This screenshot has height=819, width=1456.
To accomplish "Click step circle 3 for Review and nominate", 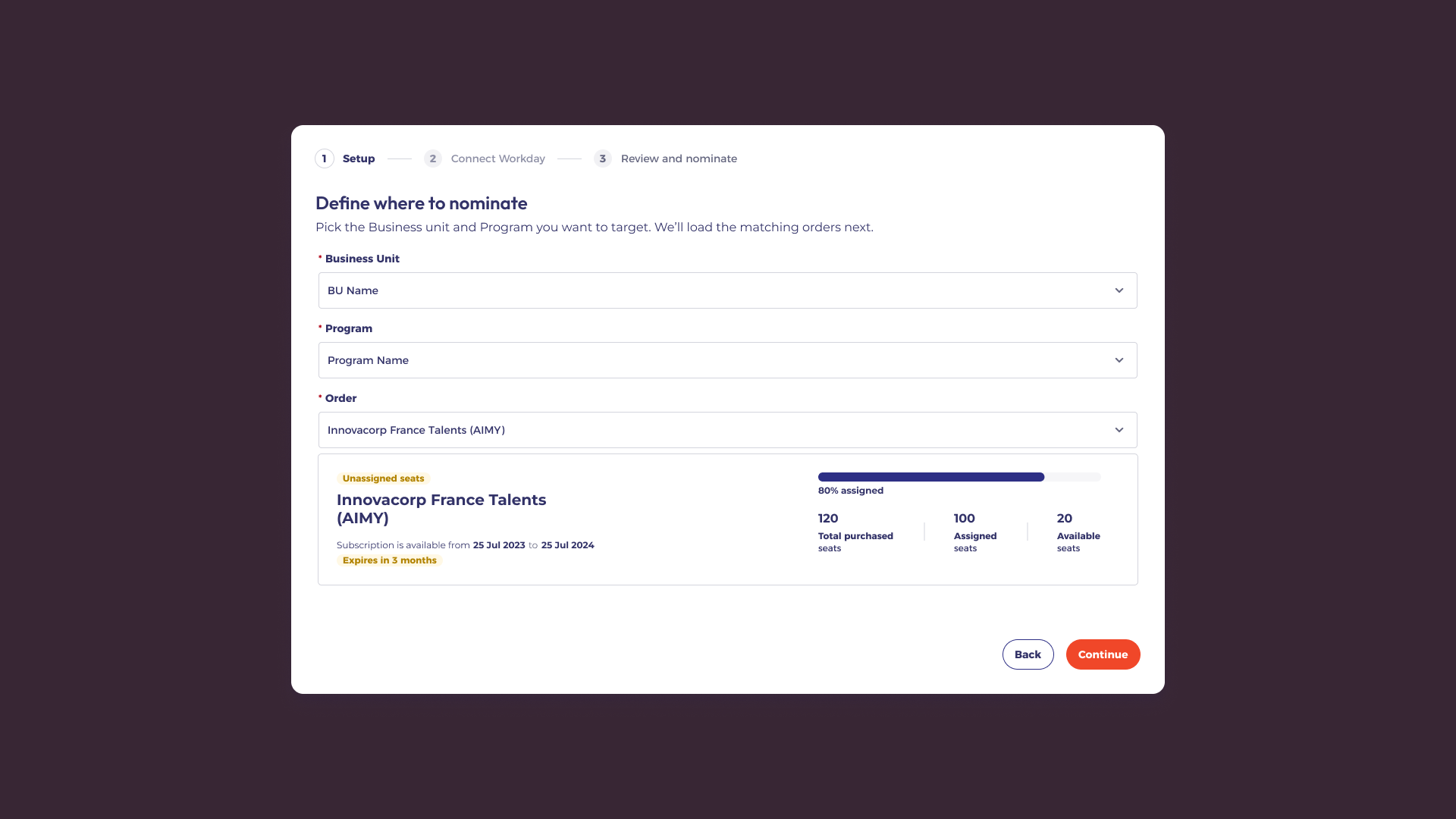I will pos(602,158).
